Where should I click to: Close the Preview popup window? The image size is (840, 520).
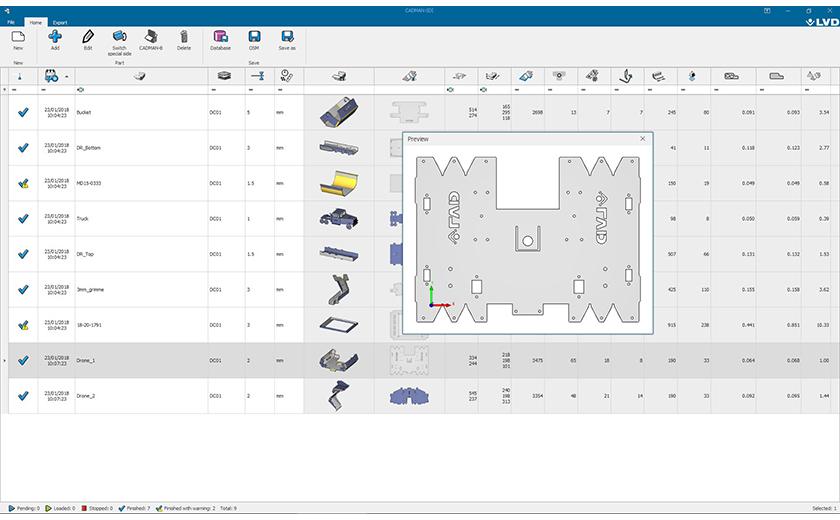tap(642, 139)
